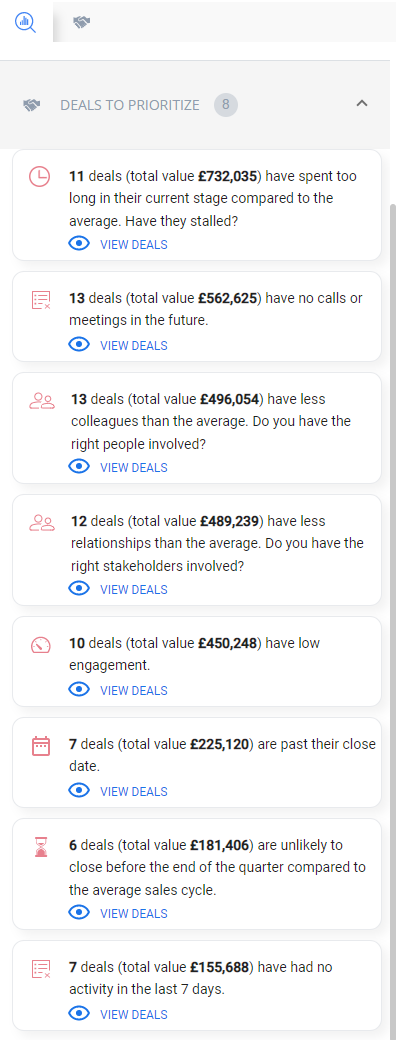Screen dimensions: 396x1040
Task: Click the hourglass icon on unlikely to close card
Action: tap(41, 846)
